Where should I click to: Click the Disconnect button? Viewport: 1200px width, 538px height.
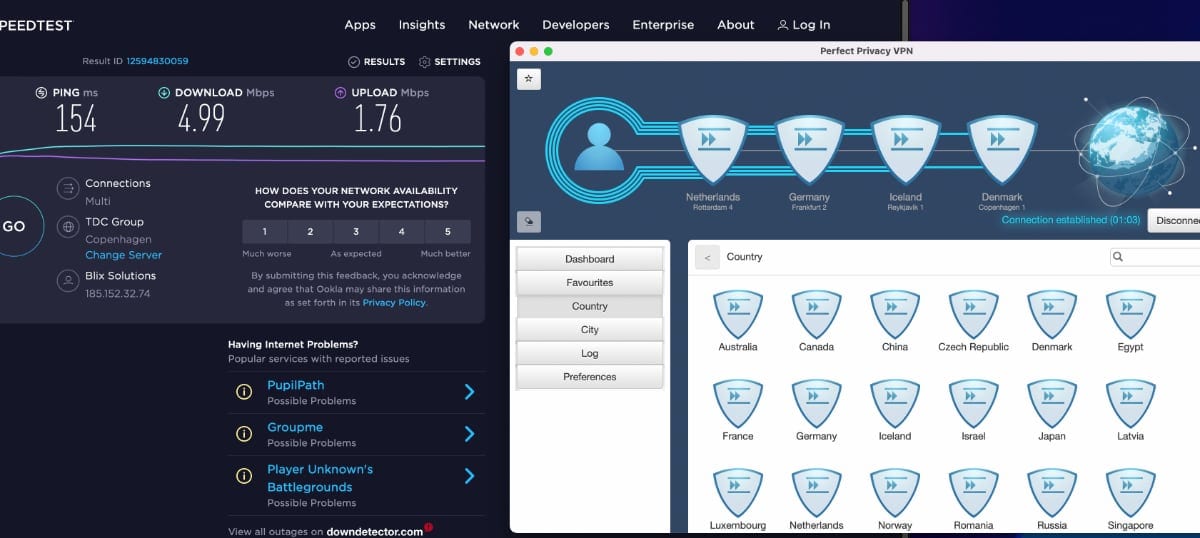(x=1174, y=220)
